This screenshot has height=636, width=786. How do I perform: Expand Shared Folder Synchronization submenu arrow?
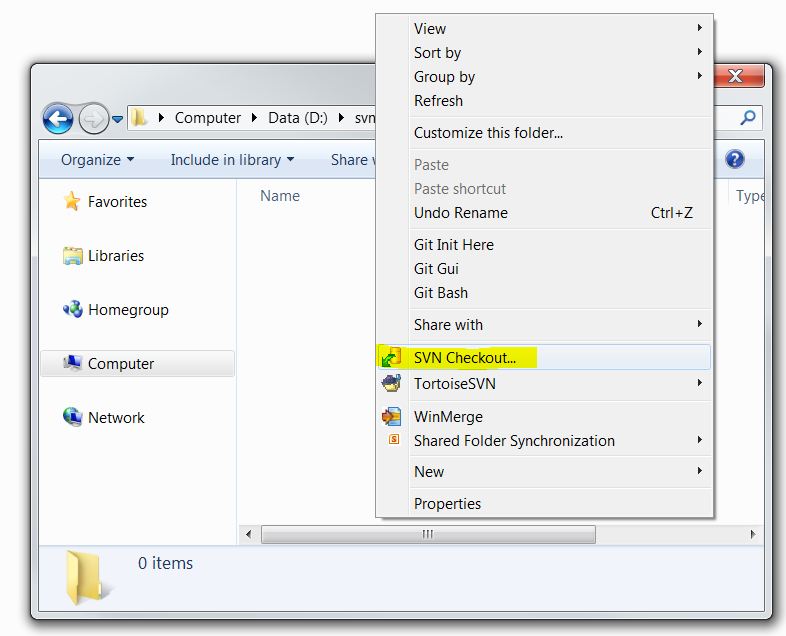coord(700,440)
